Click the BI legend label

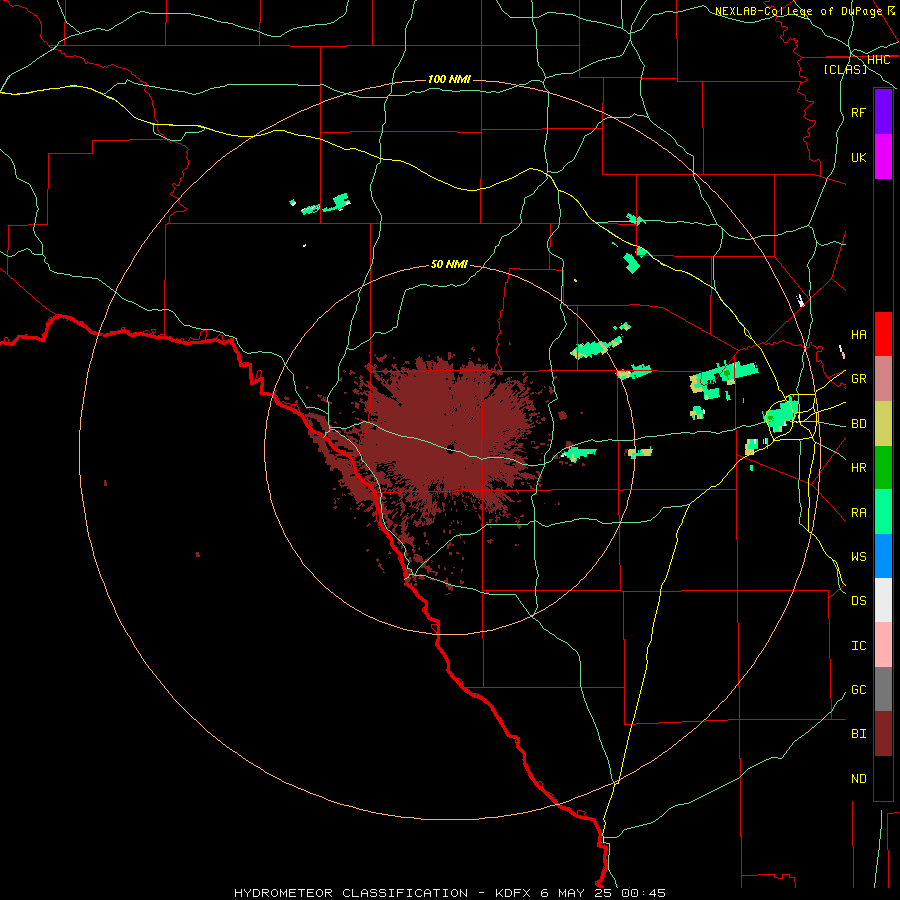point(859,734)
